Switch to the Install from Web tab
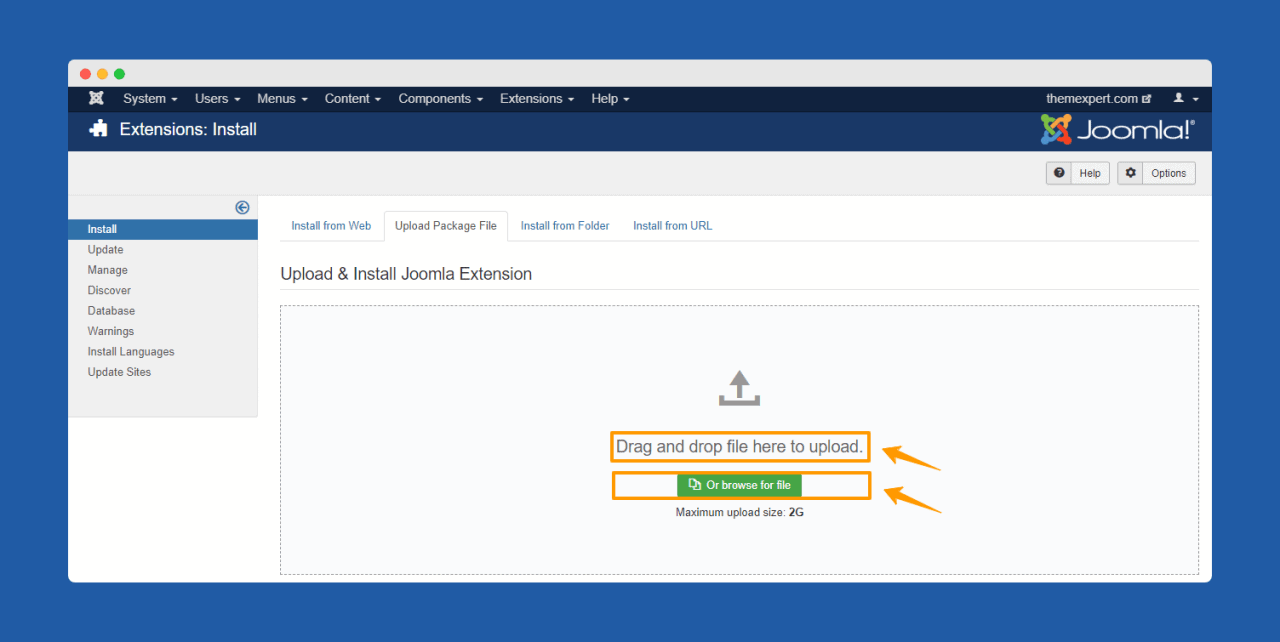The image size is (1280, 642). (331, 226)
